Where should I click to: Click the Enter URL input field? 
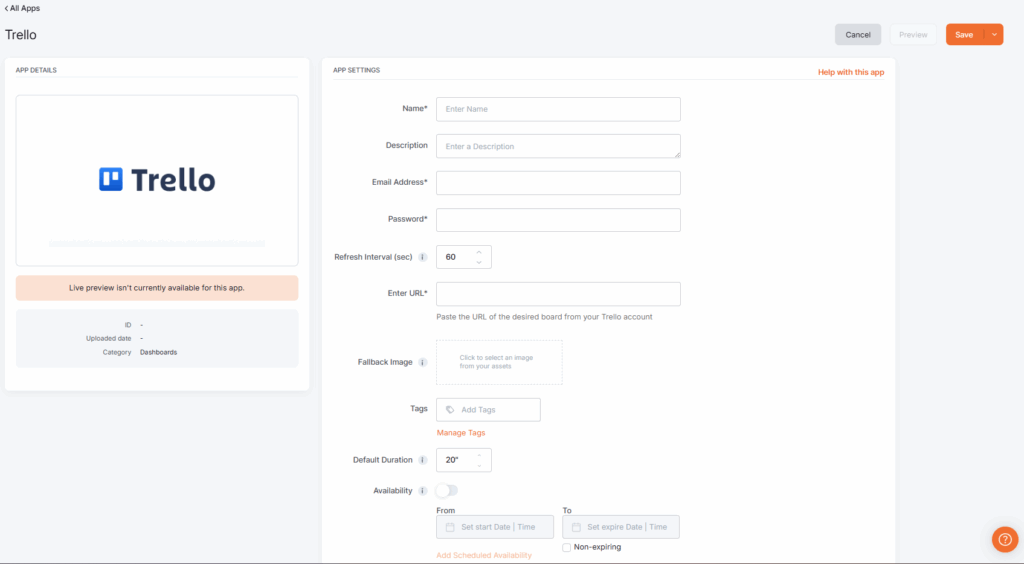click(x=558, y=294)
